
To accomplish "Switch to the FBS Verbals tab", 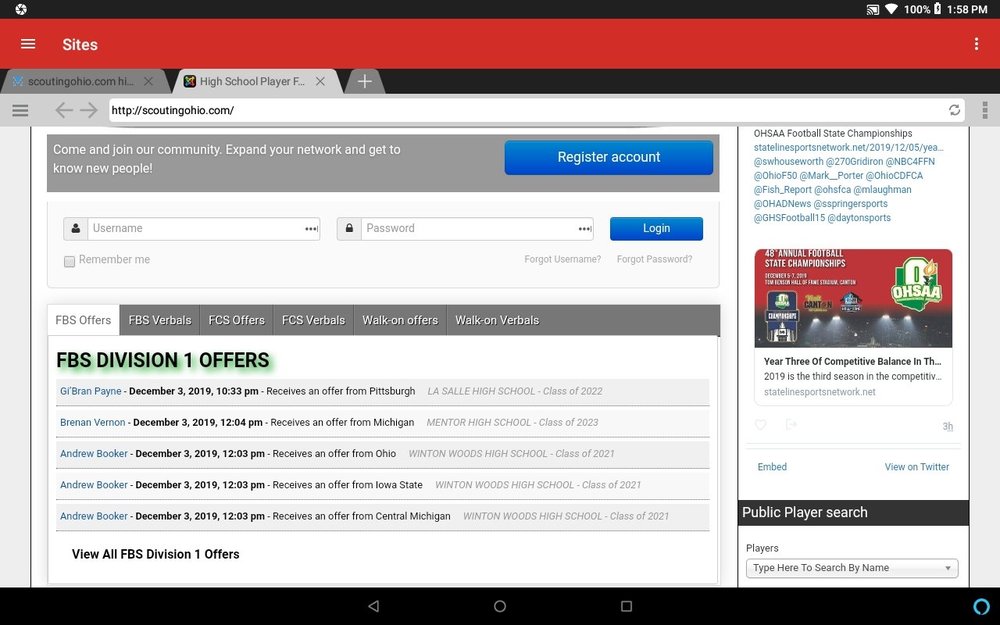I will (x=159, y=320).
